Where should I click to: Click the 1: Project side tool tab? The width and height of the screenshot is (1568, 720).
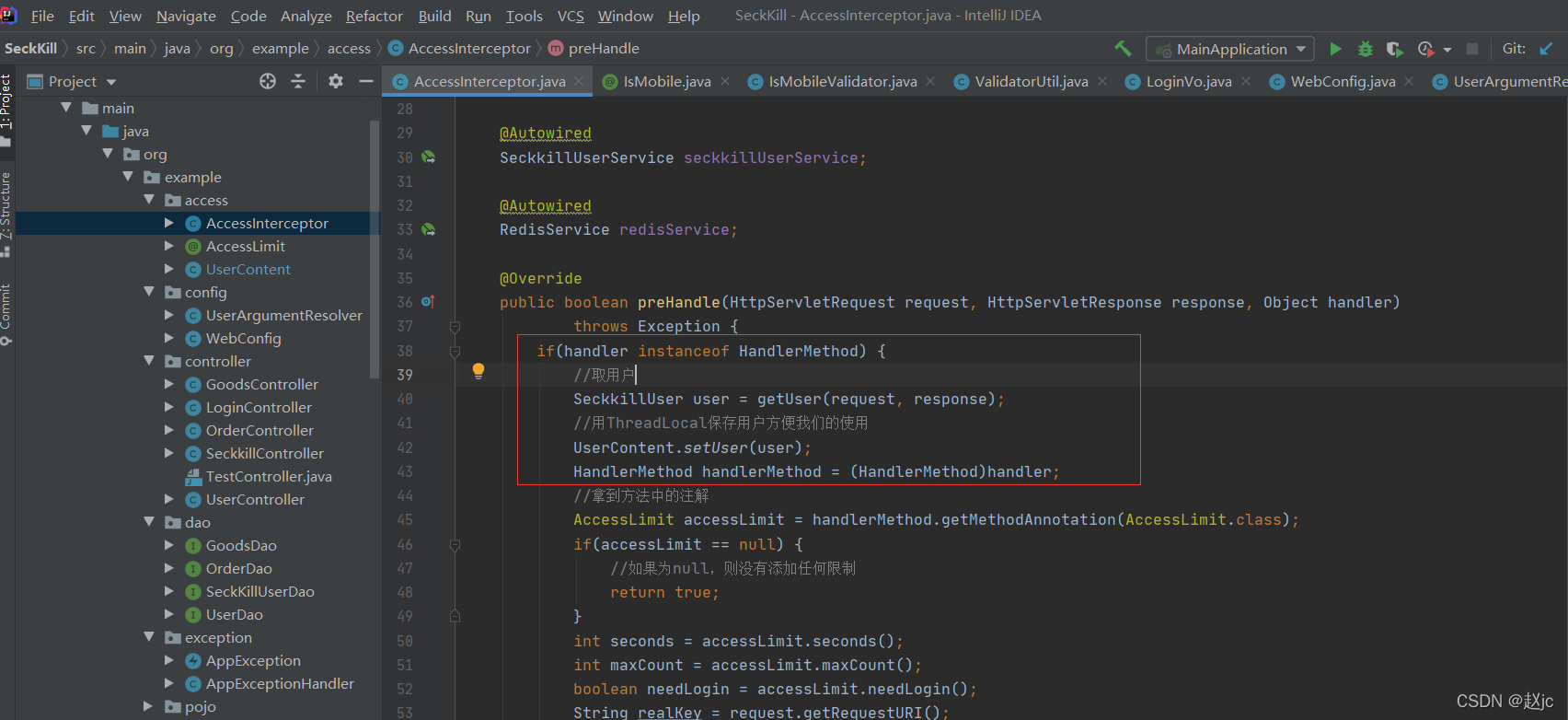[6, 110]
